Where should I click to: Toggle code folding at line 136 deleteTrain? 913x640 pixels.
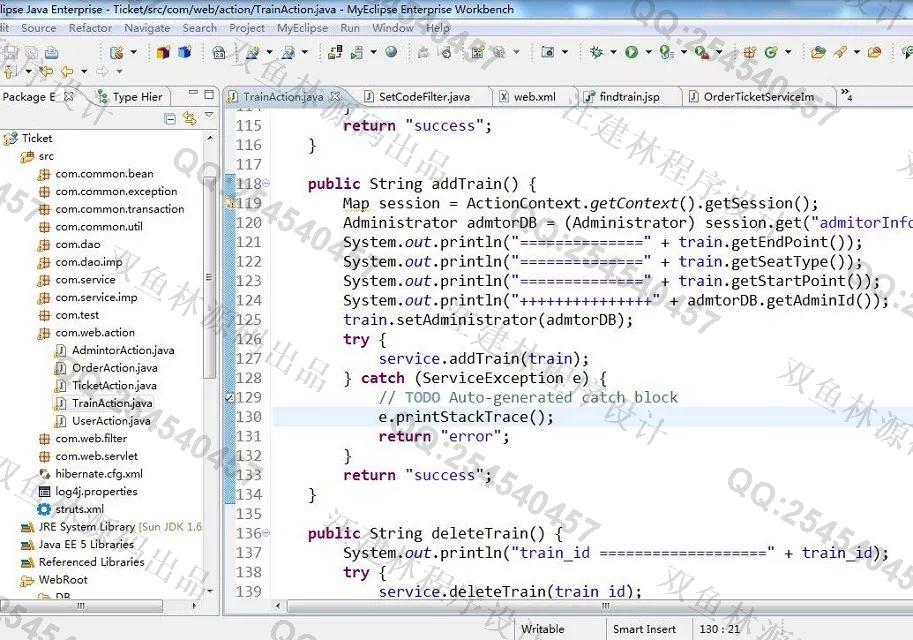(x=266, y=532)
